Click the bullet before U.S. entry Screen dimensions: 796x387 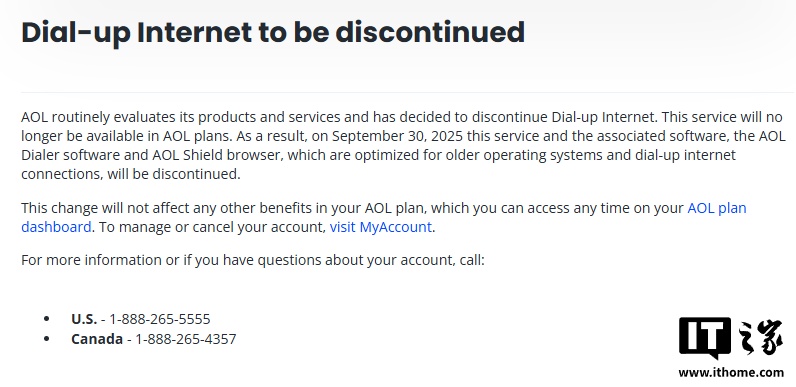tap(47, 319)
